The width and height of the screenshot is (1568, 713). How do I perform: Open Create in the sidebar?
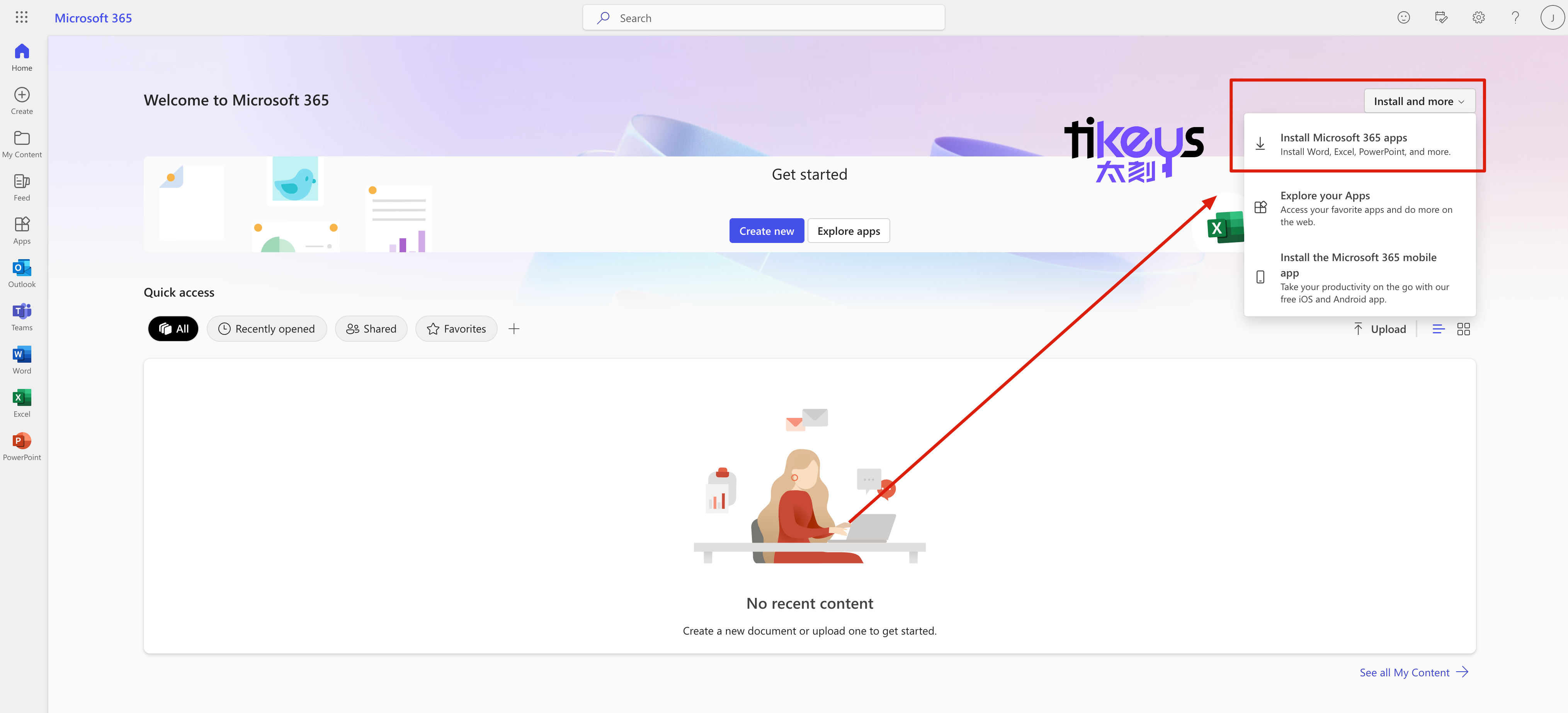(x=22, y=101)
